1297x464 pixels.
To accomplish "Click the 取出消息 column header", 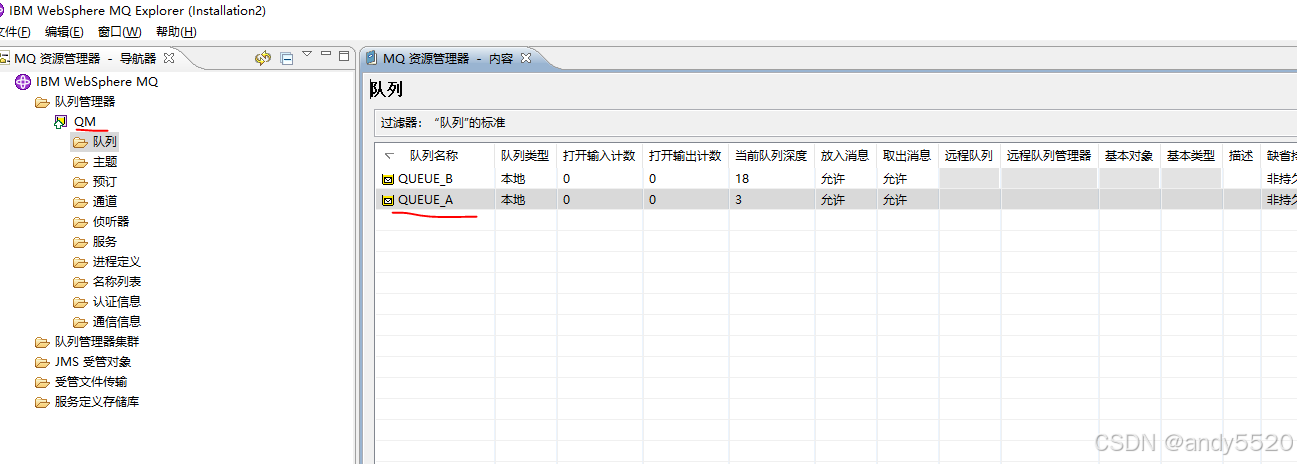I will coord(907,156).
